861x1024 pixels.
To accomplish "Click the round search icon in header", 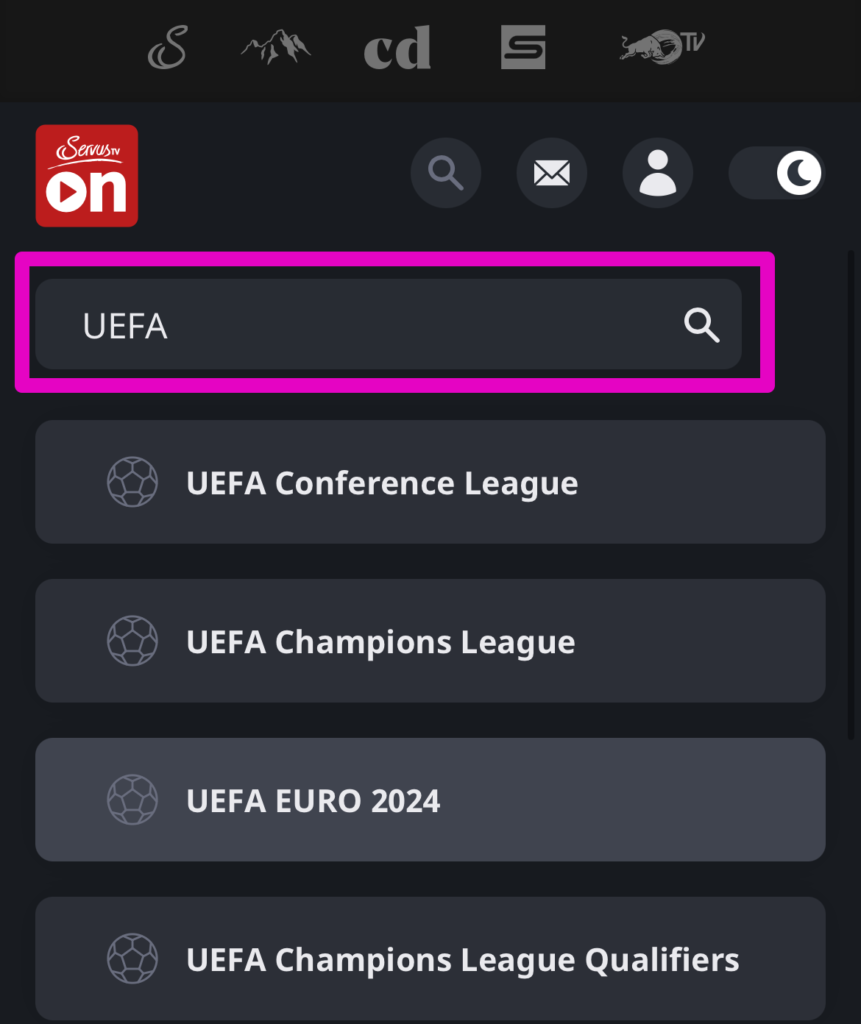I will [446, 174].
